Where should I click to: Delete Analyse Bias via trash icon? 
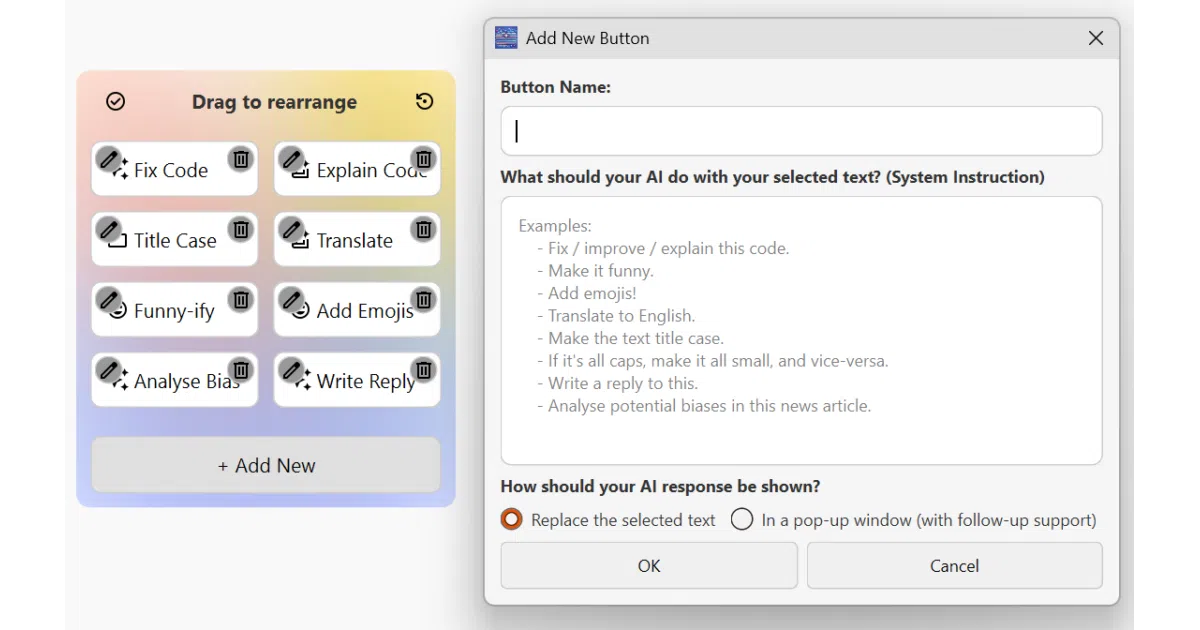point(241,370)
